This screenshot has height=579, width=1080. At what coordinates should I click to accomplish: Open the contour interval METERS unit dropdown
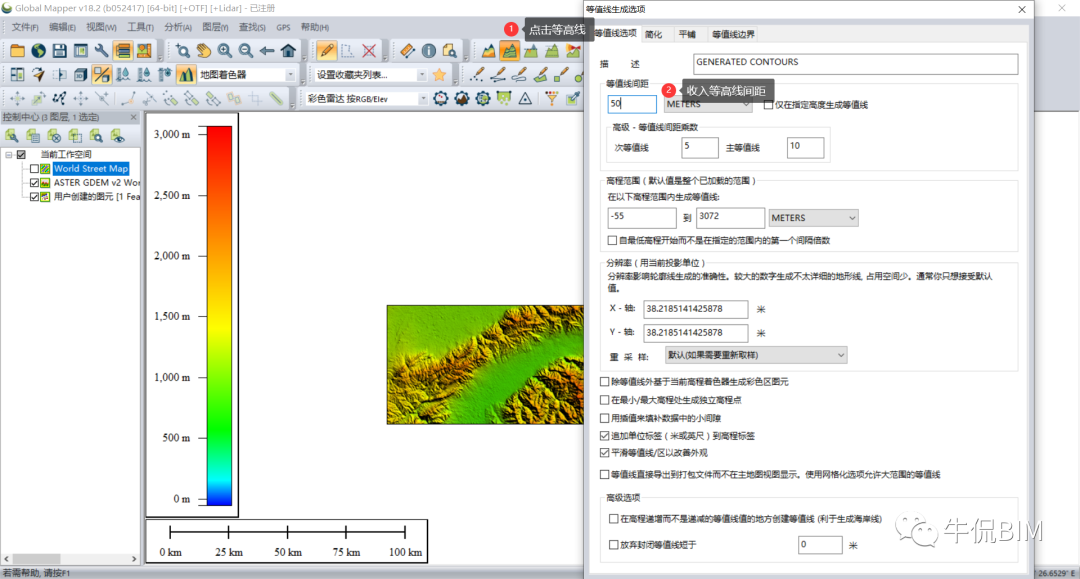click(707, 105)
